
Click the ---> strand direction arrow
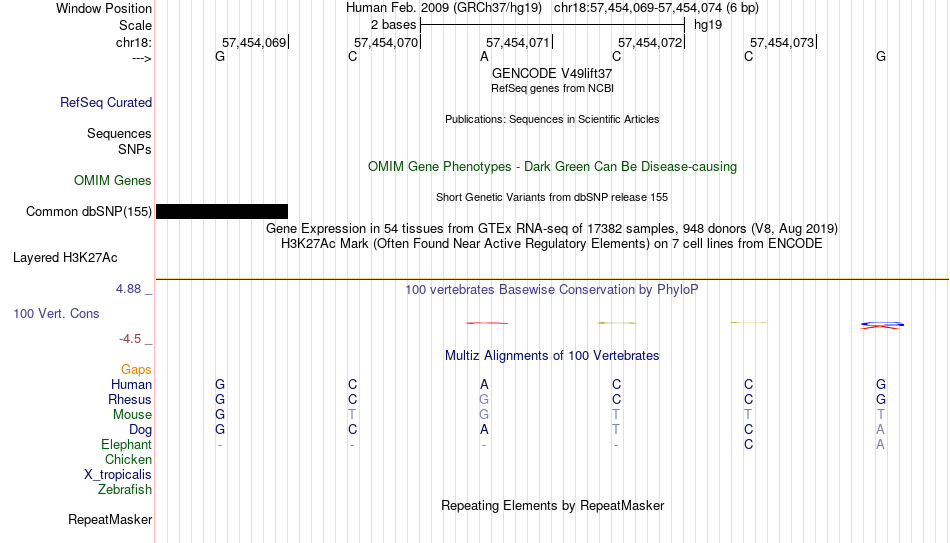coord(142,58)
